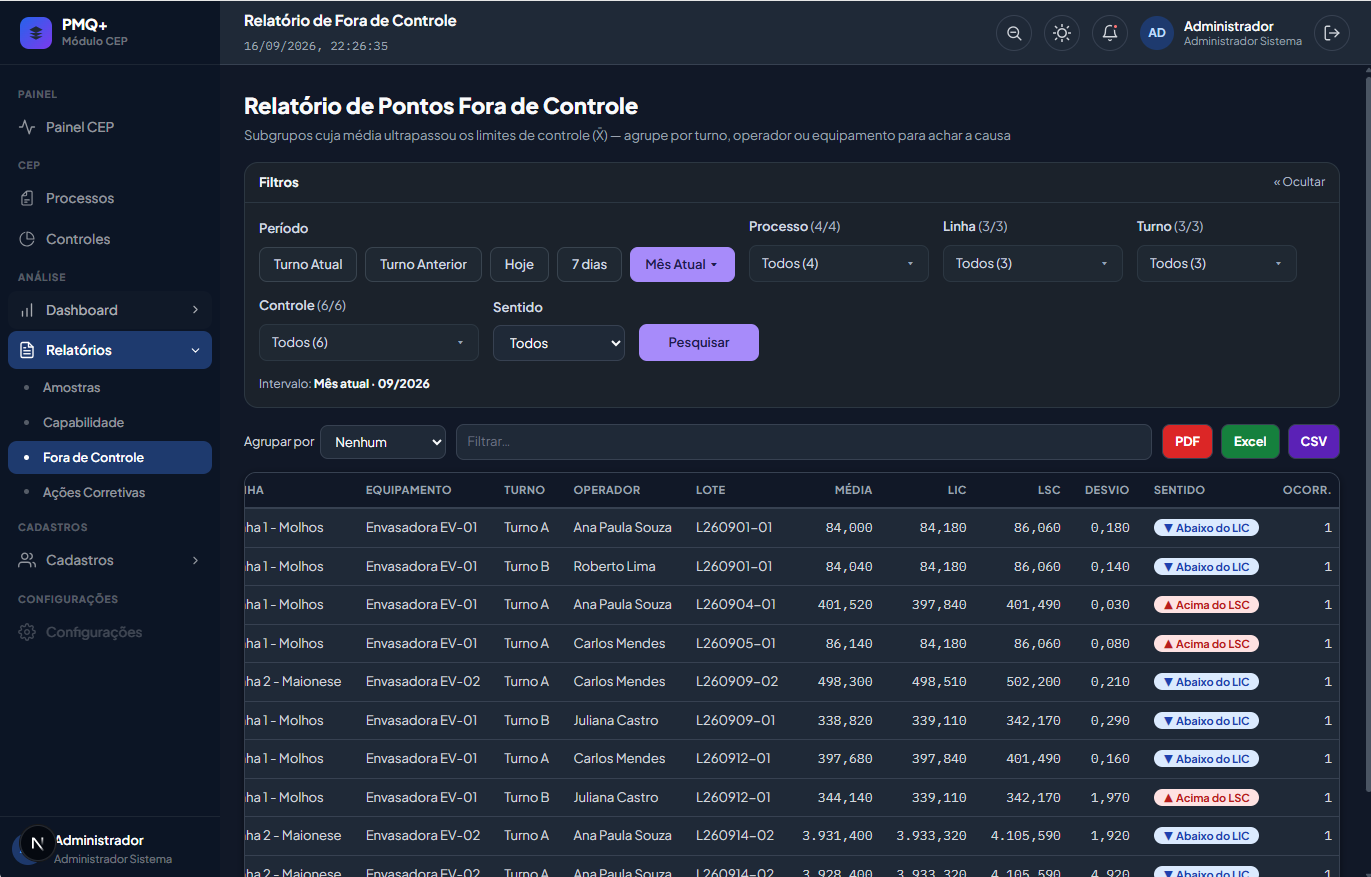This screenshot has width=1371, height=877.
Task: Open the Sentido select box
Action: pyautogui.click(x=559, y=343)
